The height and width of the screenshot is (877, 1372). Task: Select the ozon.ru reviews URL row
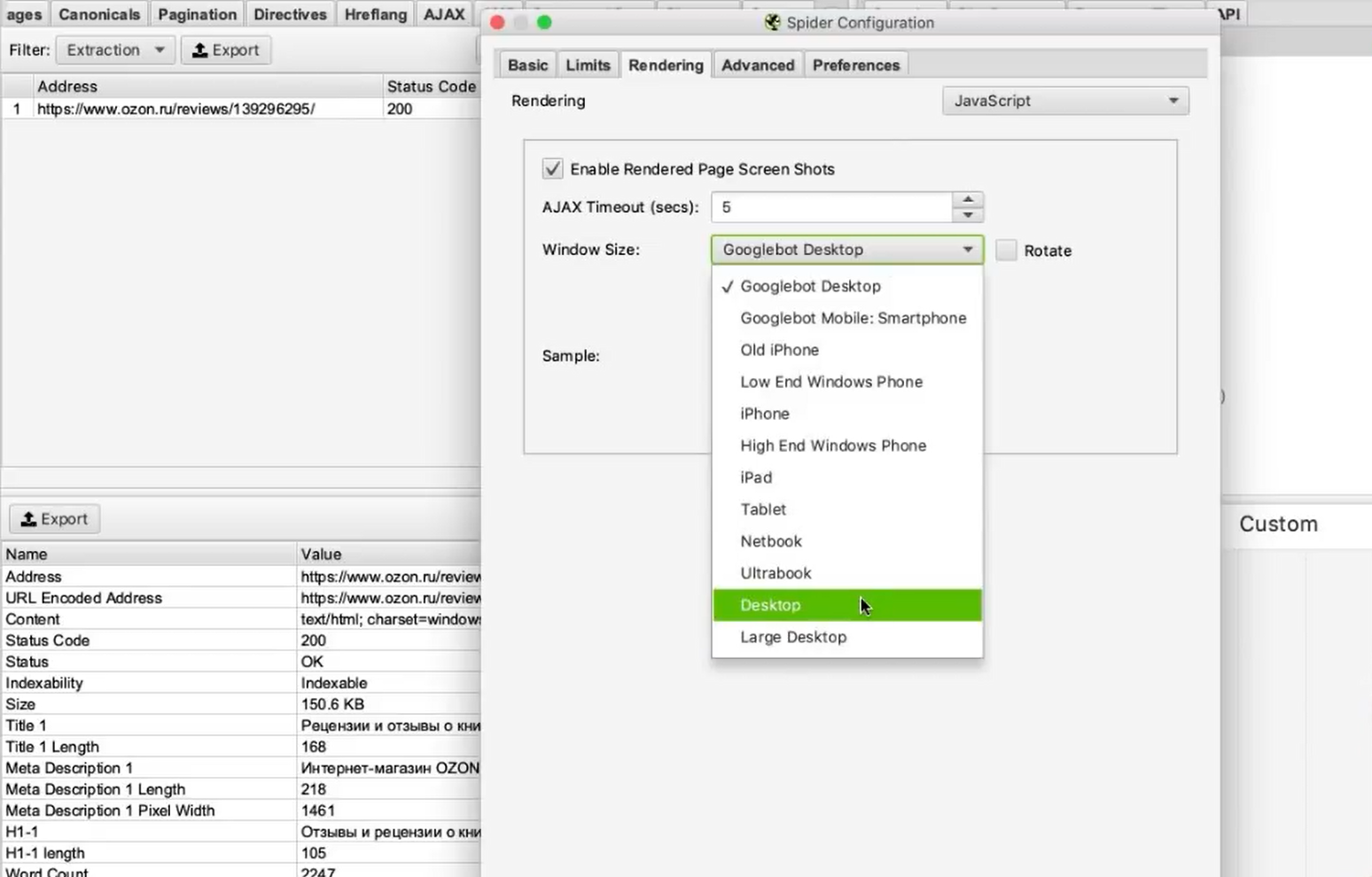[175, 109]
